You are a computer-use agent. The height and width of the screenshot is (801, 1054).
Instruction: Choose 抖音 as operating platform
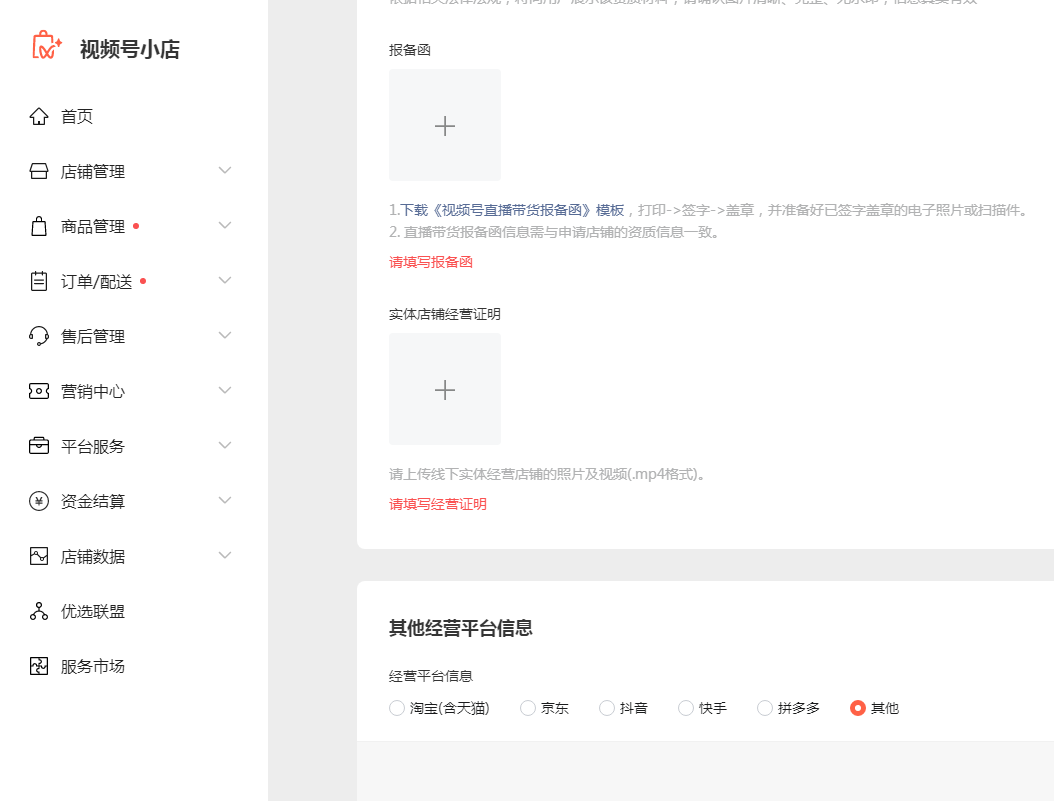[607, 708]
